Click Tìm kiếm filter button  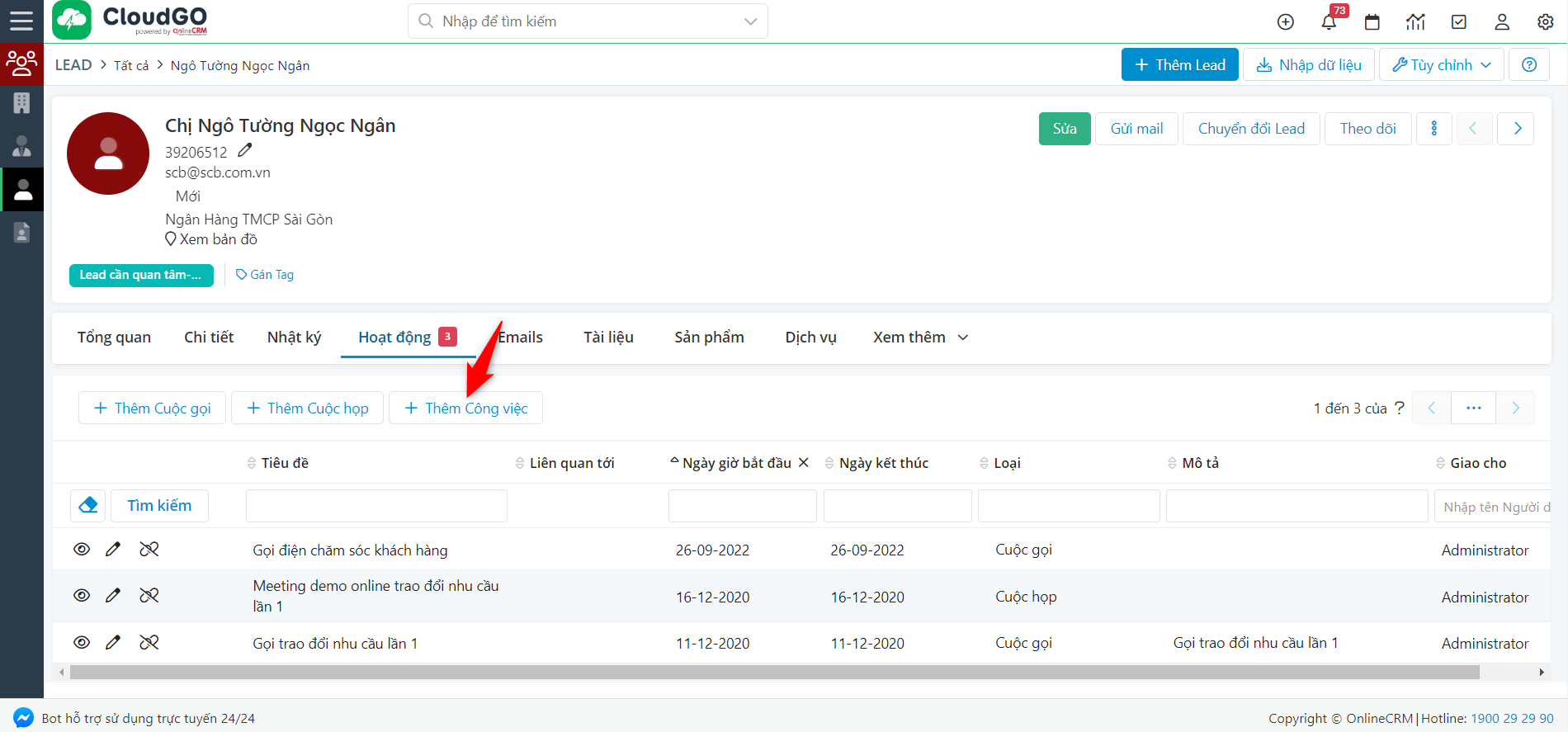pyautogui.click(x=159, y=505)
